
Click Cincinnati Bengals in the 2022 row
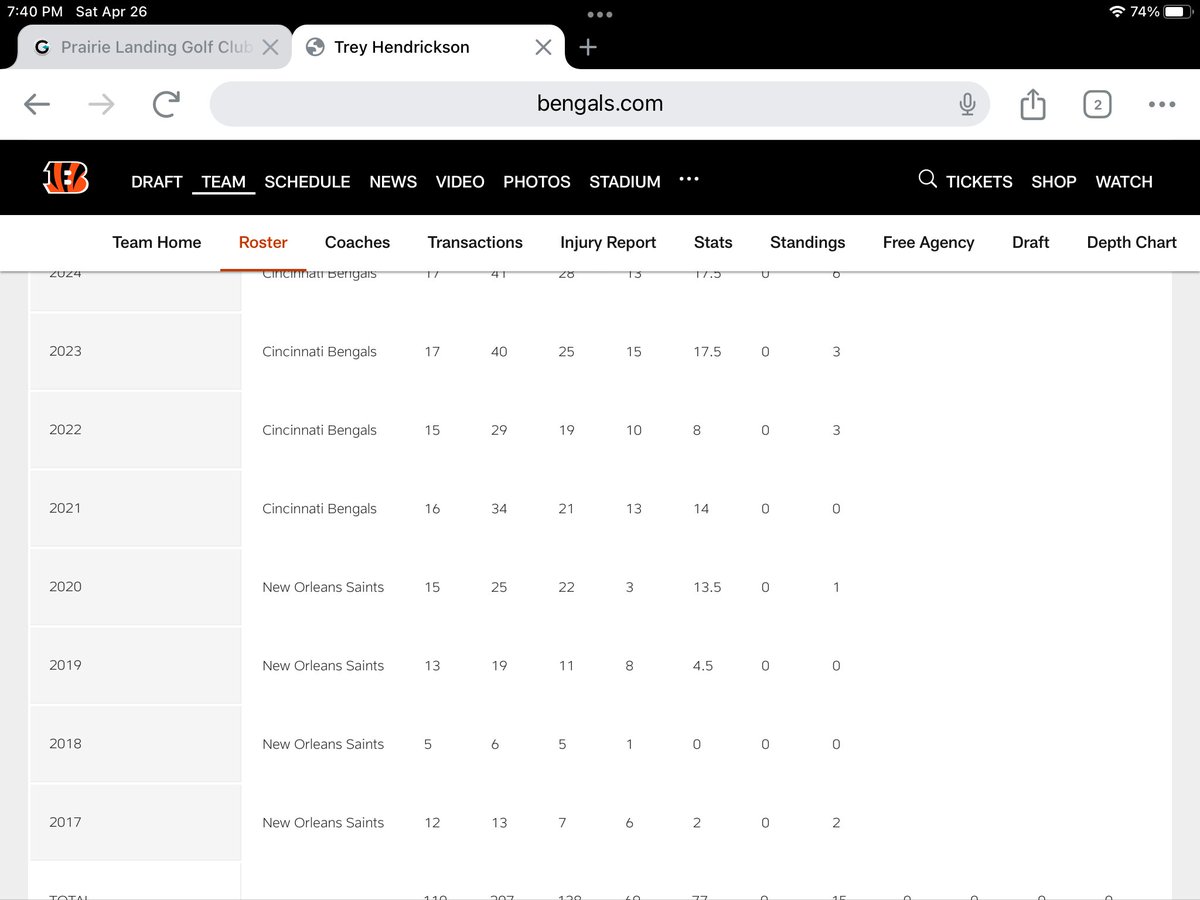click(x=319, y=430)
